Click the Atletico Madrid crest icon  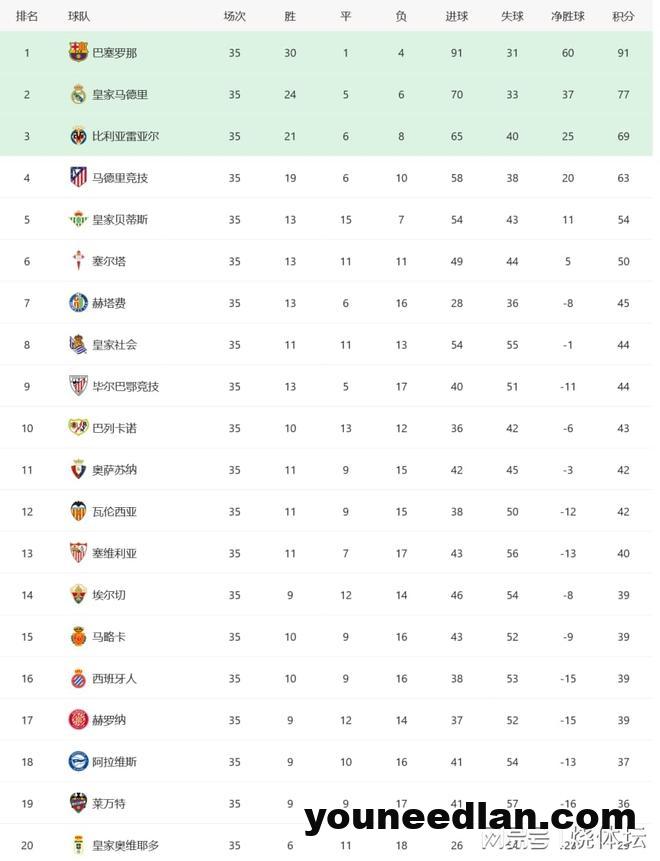(x=78, y=177)
